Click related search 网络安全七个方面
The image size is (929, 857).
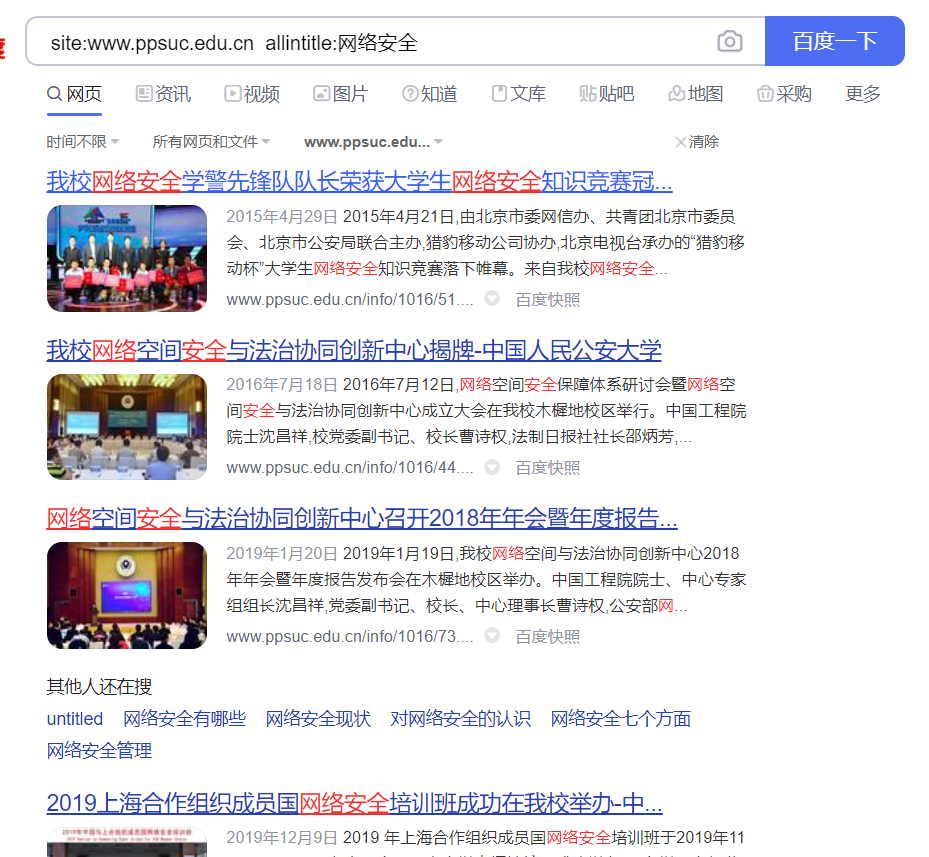point(620,719)
